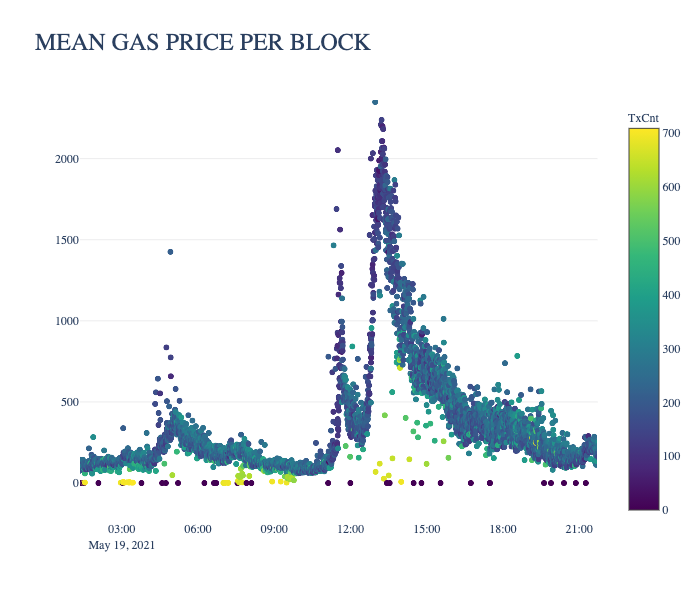Screen dimensions: 700x600
Task: Click the isolated data point near 2050 before 12:00
Action: [x=338, y=150]
